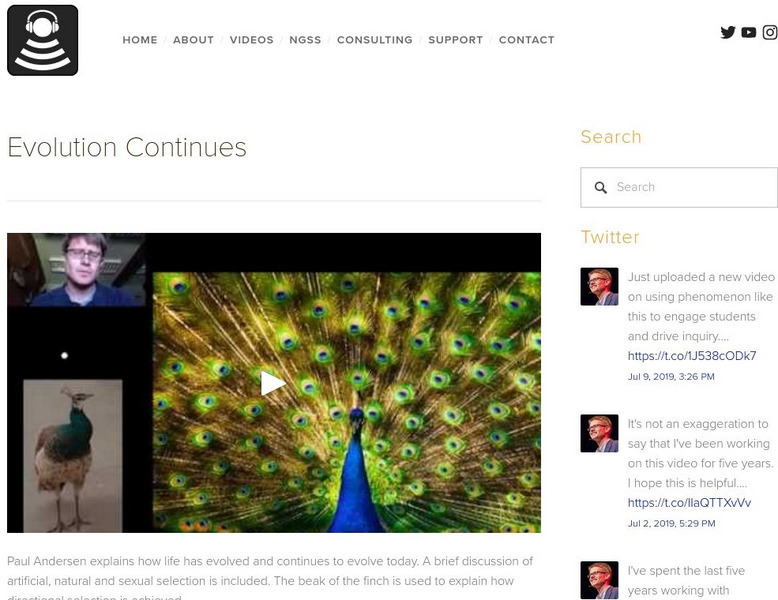Viewport: 778px width, 600px height.
Task: Open the Instagram icon in the header
Action: tap(770, 32)
